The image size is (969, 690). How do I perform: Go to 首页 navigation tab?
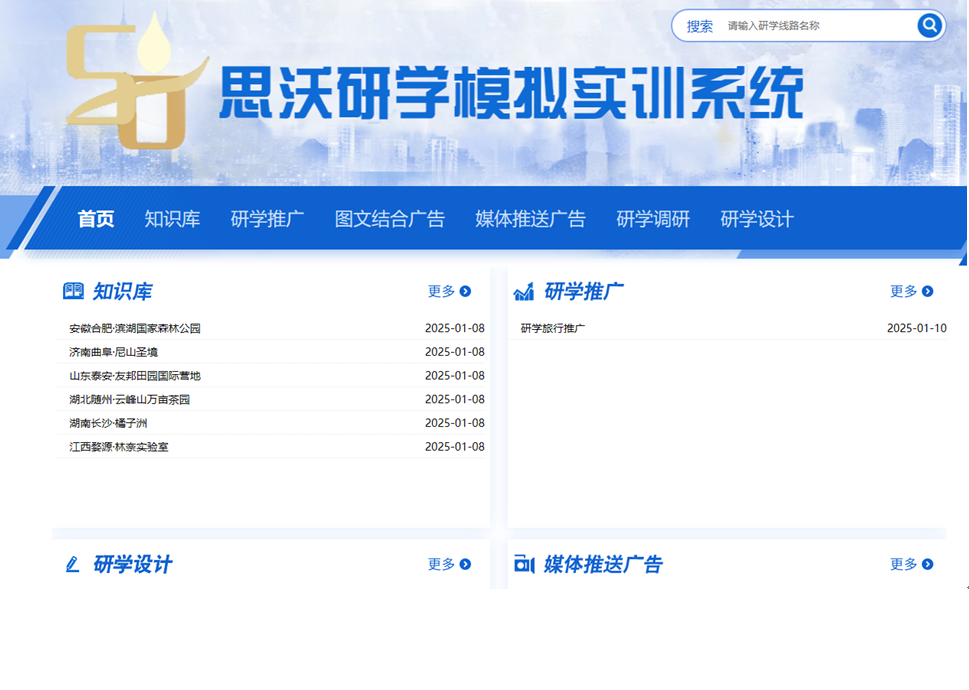tap(96, 219)
